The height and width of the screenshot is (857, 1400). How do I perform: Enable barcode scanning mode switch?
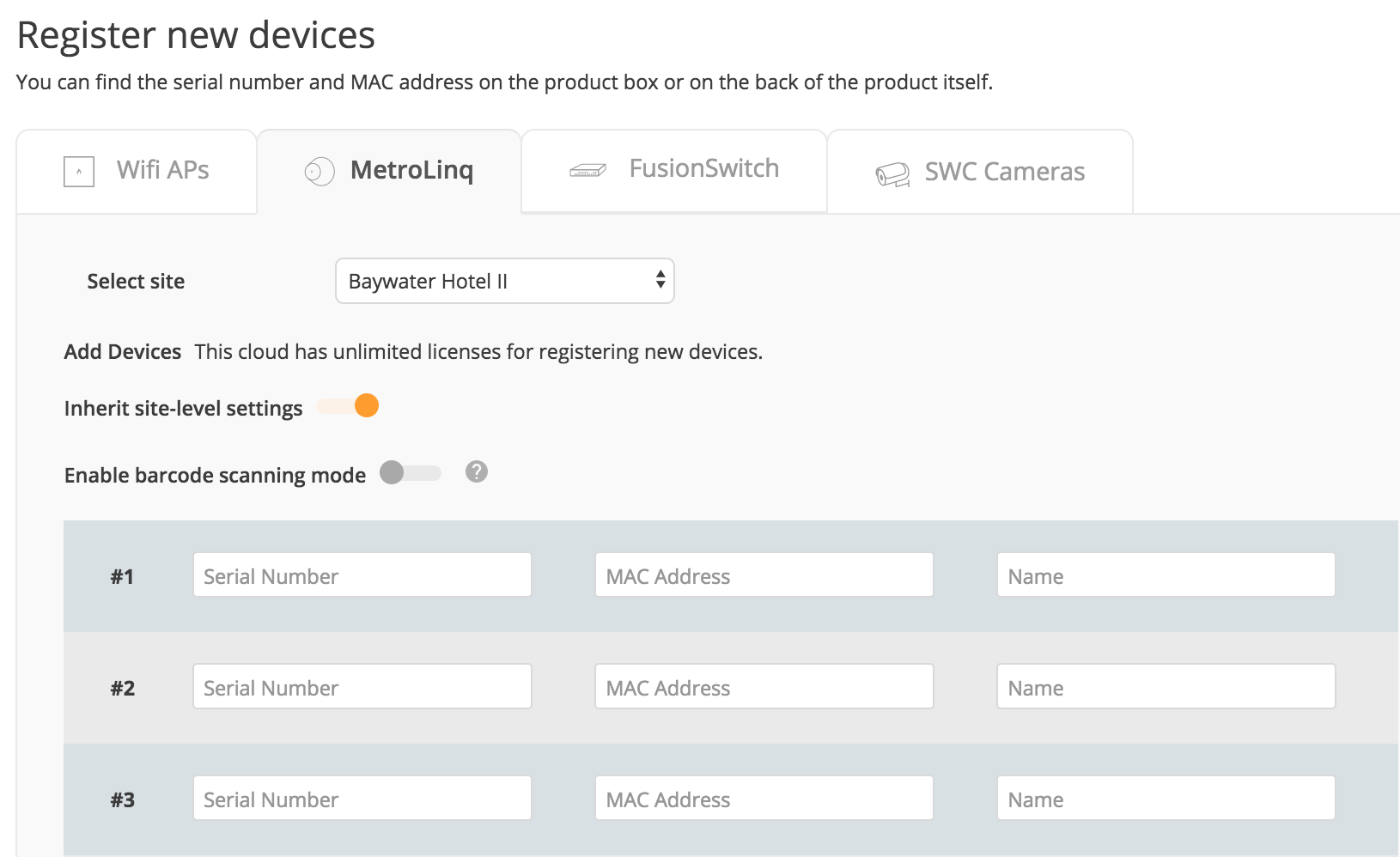click(x=411, y=473)
